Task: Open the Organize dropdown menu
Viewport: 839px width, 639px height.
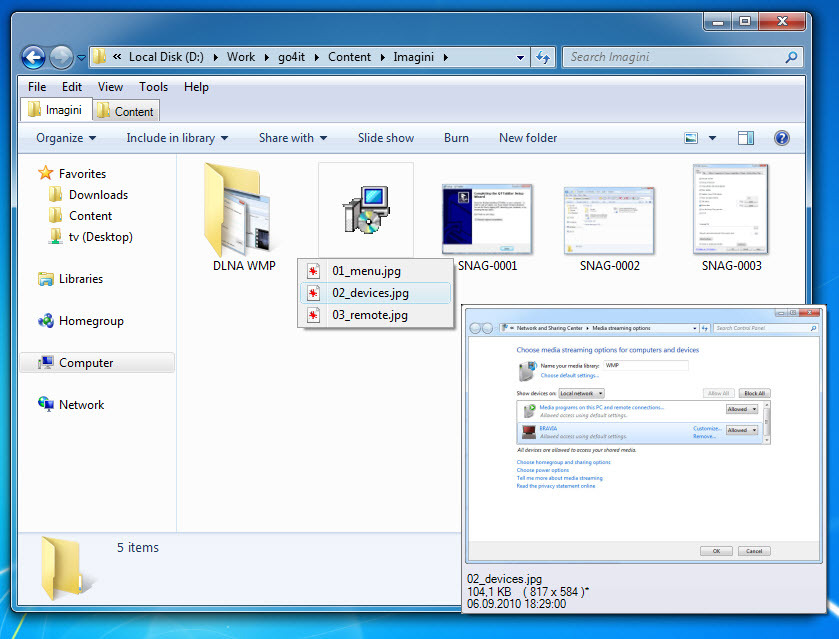Action: coord(66,138)
